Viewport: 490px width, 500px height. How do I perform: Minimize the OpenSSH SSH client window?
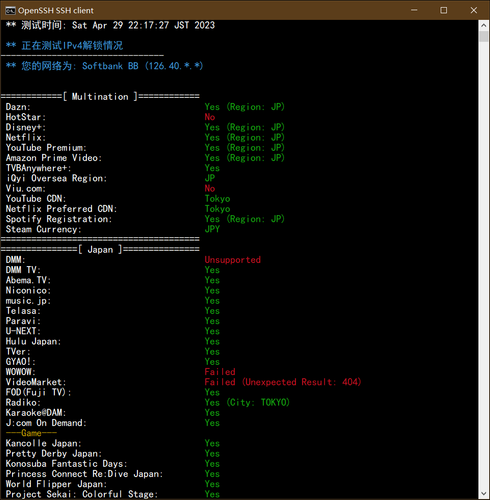414,10
